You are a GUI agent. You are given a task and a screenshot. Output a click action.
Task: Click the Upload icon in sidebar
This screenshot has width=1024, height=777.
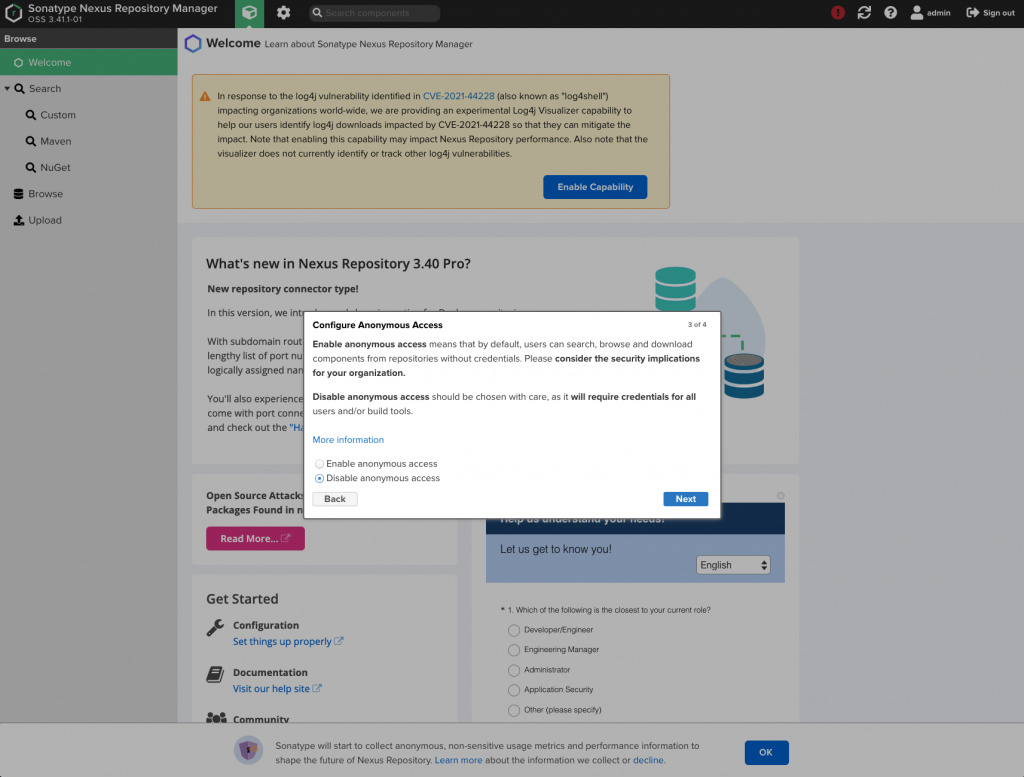[18, 220]
